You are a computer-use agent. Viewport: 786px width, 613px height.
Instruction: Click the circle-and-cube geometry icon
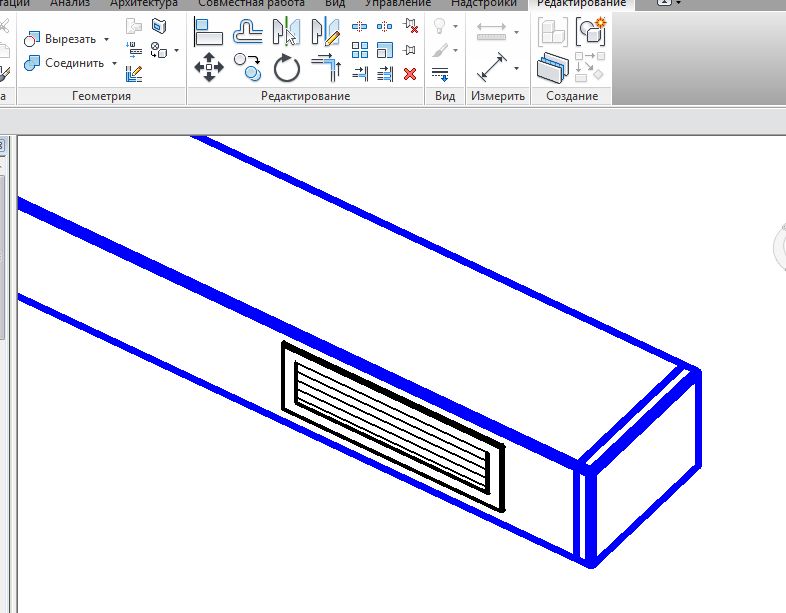tap(159, 50)
